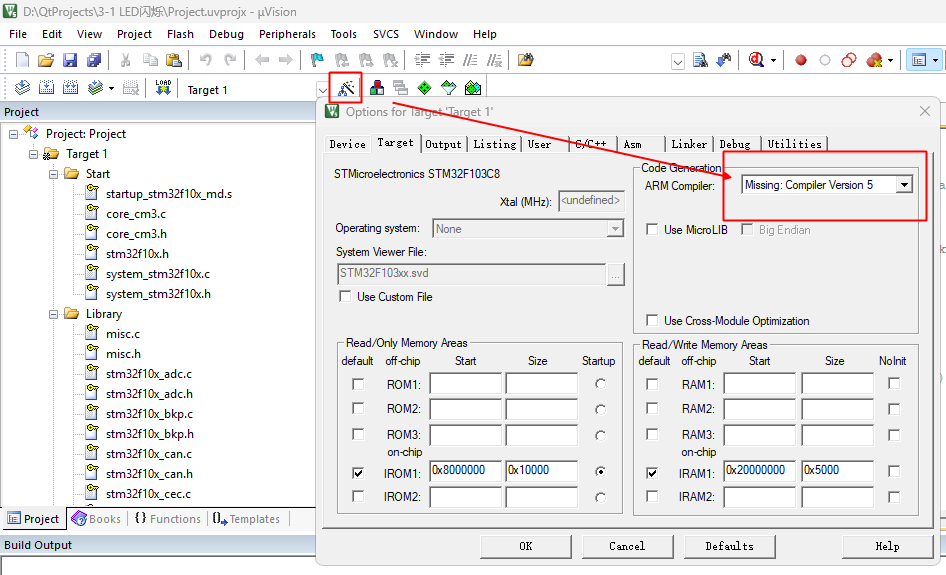This screenshot has height=575, width=946.
Task: Click the Download to flash LOAD icon
Action: click(163, 88)
